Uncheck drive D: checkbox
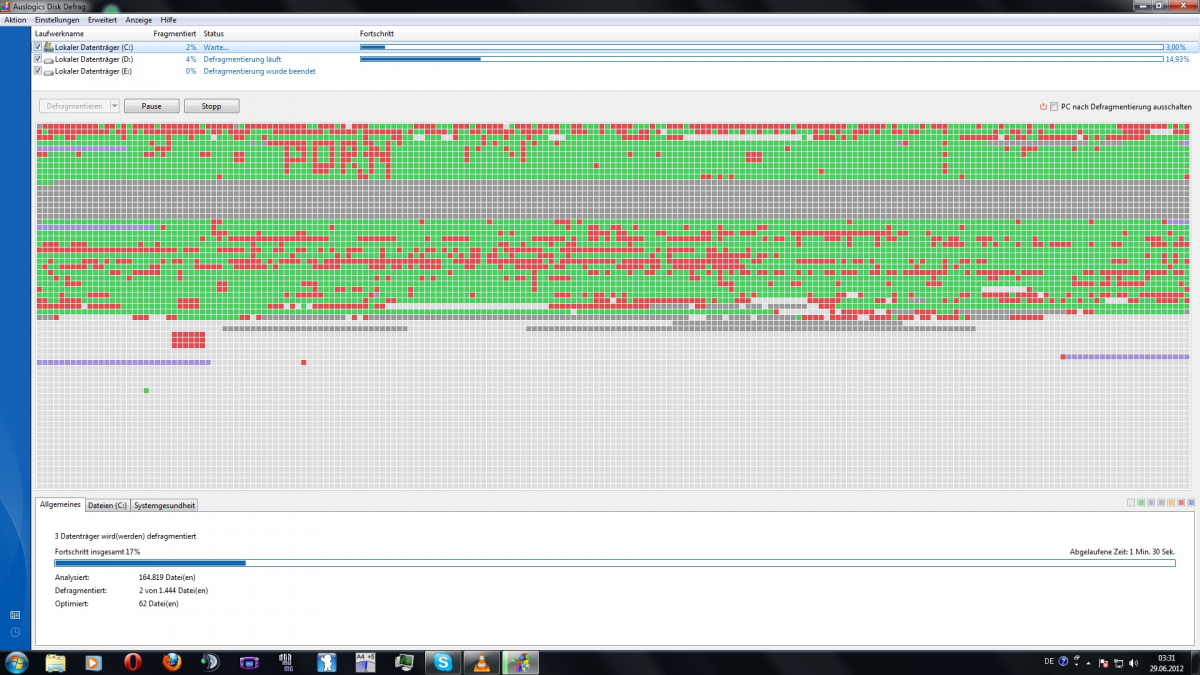Image resolution: width=1200 pixels, height=675 pixels. pos(38,59)
